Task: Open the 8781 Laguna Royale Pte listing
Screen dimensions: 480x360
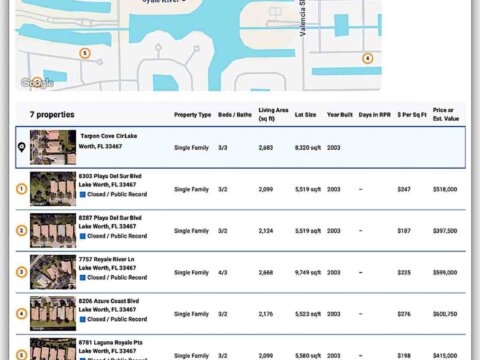Action: 110,342
